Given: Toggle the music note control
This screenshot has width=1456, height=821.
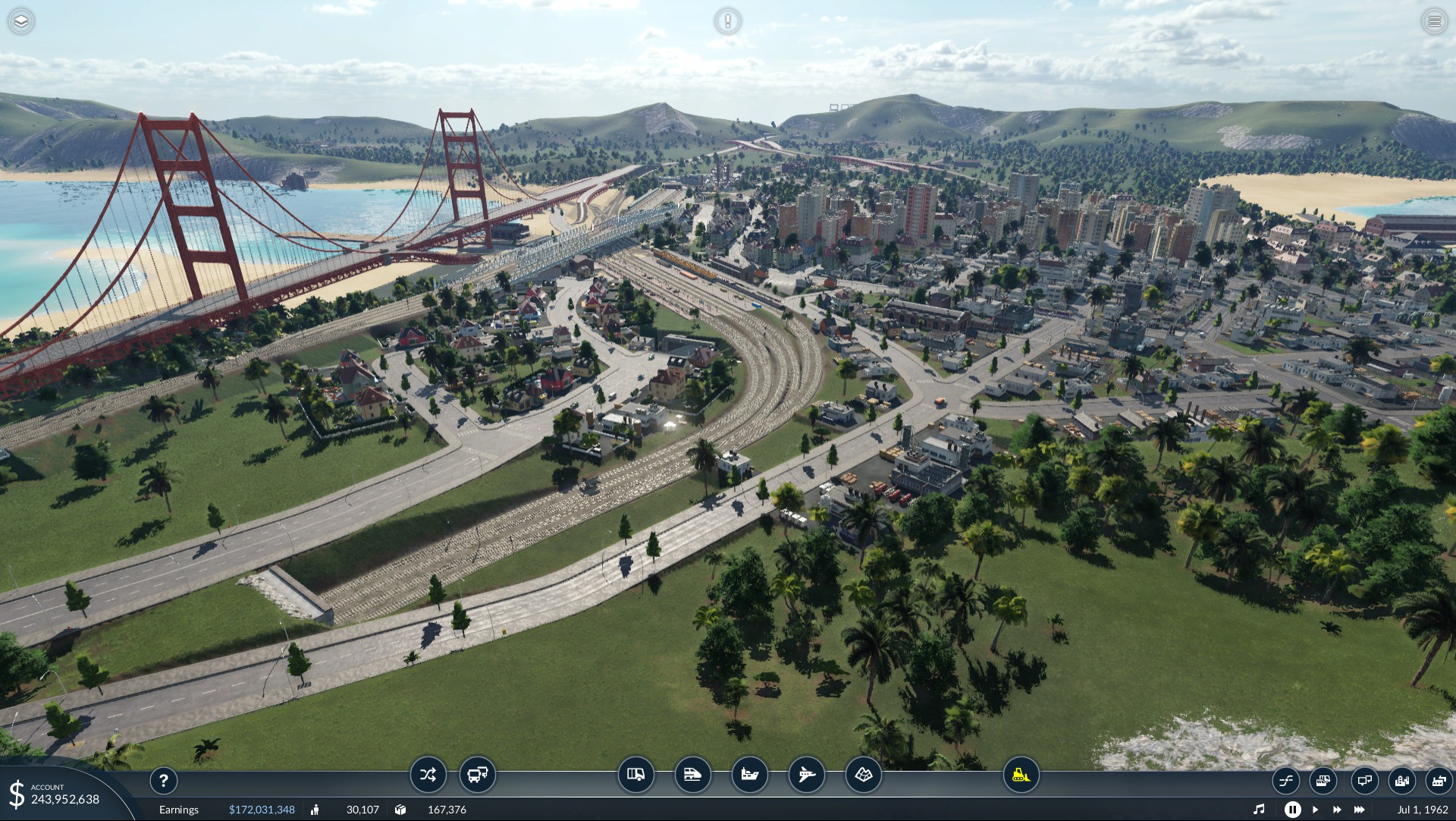Looking at the screenshot, I should tap(1259, 810).
